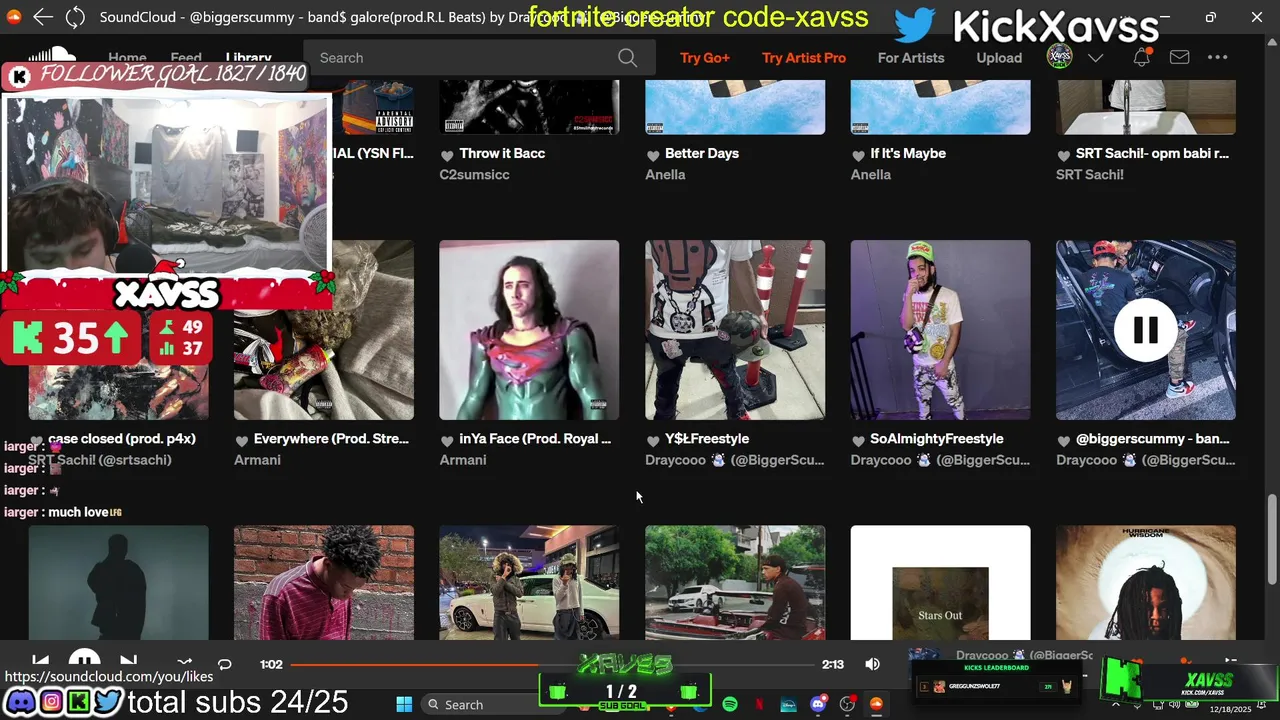This screenshot has height=720, width=1280.
Task: Open the Stars Out album artwork
Action: click(x=940, y=583)
